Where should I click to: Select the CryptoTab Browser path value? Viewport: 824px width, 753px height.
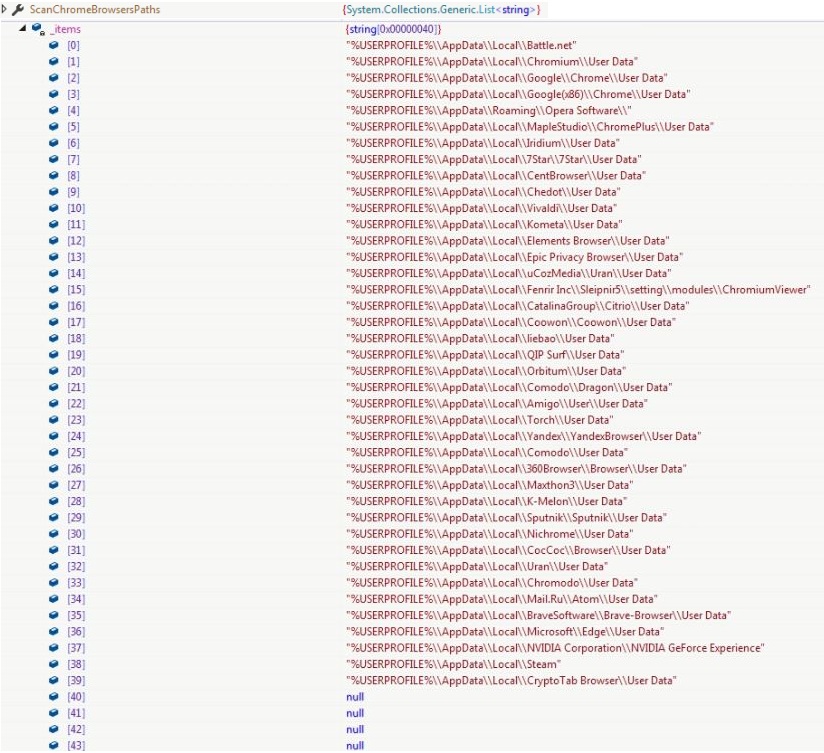coord(511,681)
